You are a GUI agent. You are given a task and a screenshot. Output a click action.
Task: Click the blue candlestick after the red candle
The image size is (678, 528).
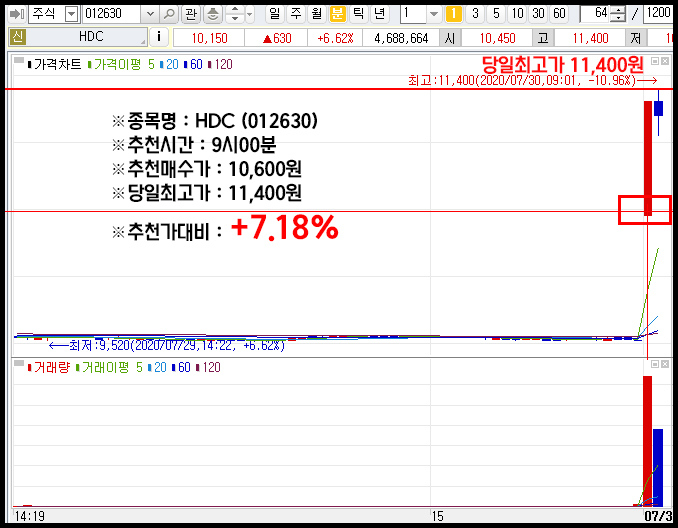(659, 108)
